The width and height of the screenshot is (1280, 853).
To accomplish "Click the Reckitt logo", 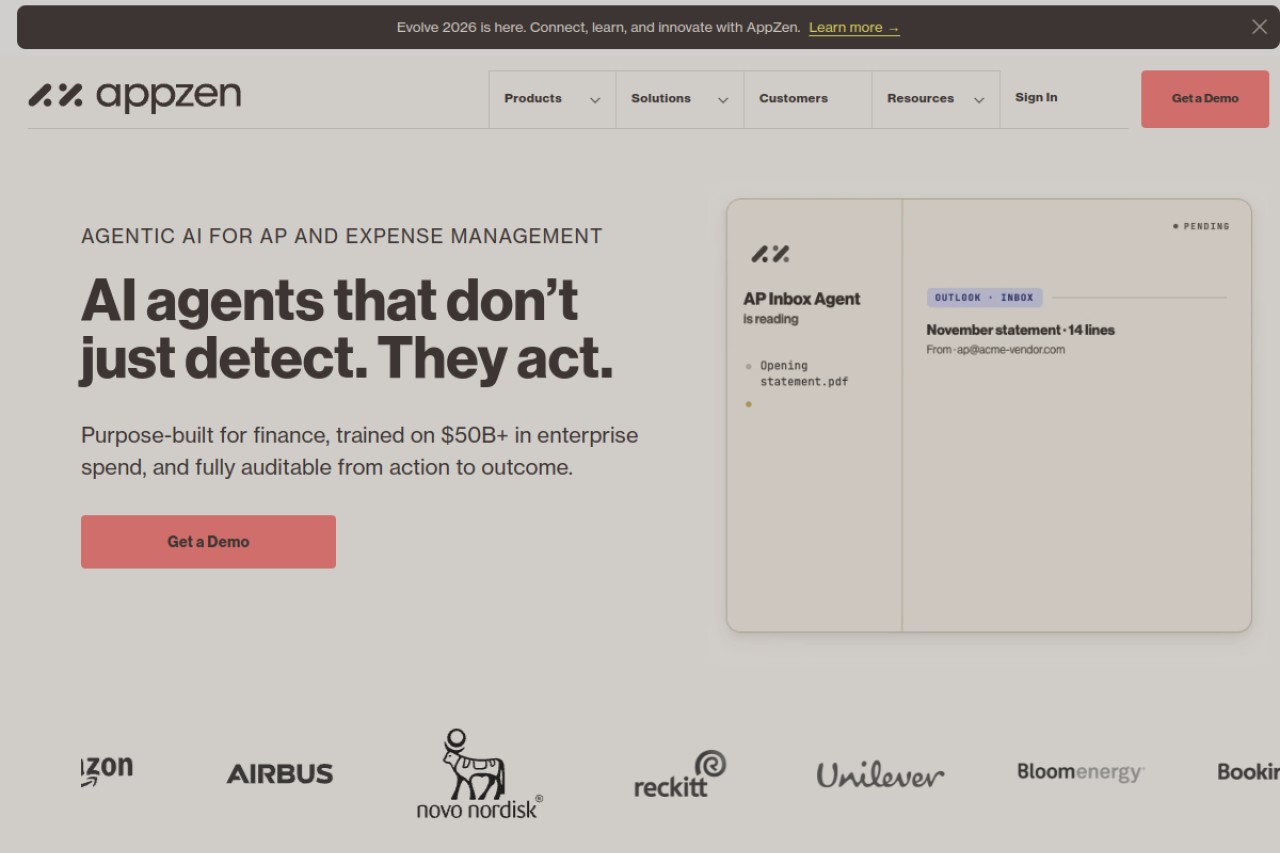I will point(680,774).
